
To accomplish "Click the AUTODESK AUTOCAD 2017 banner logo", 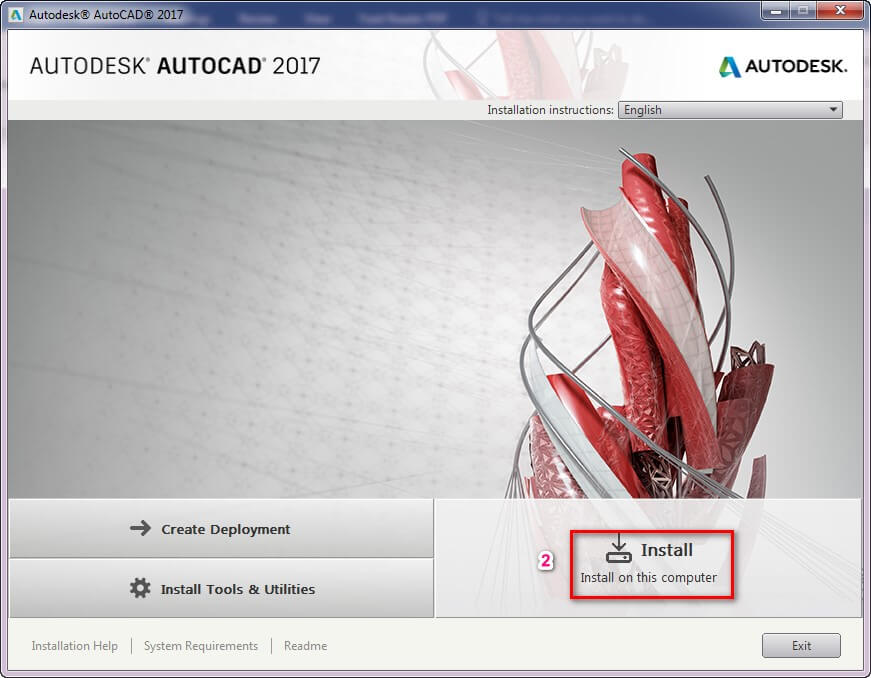I will (x=175, y=66).
